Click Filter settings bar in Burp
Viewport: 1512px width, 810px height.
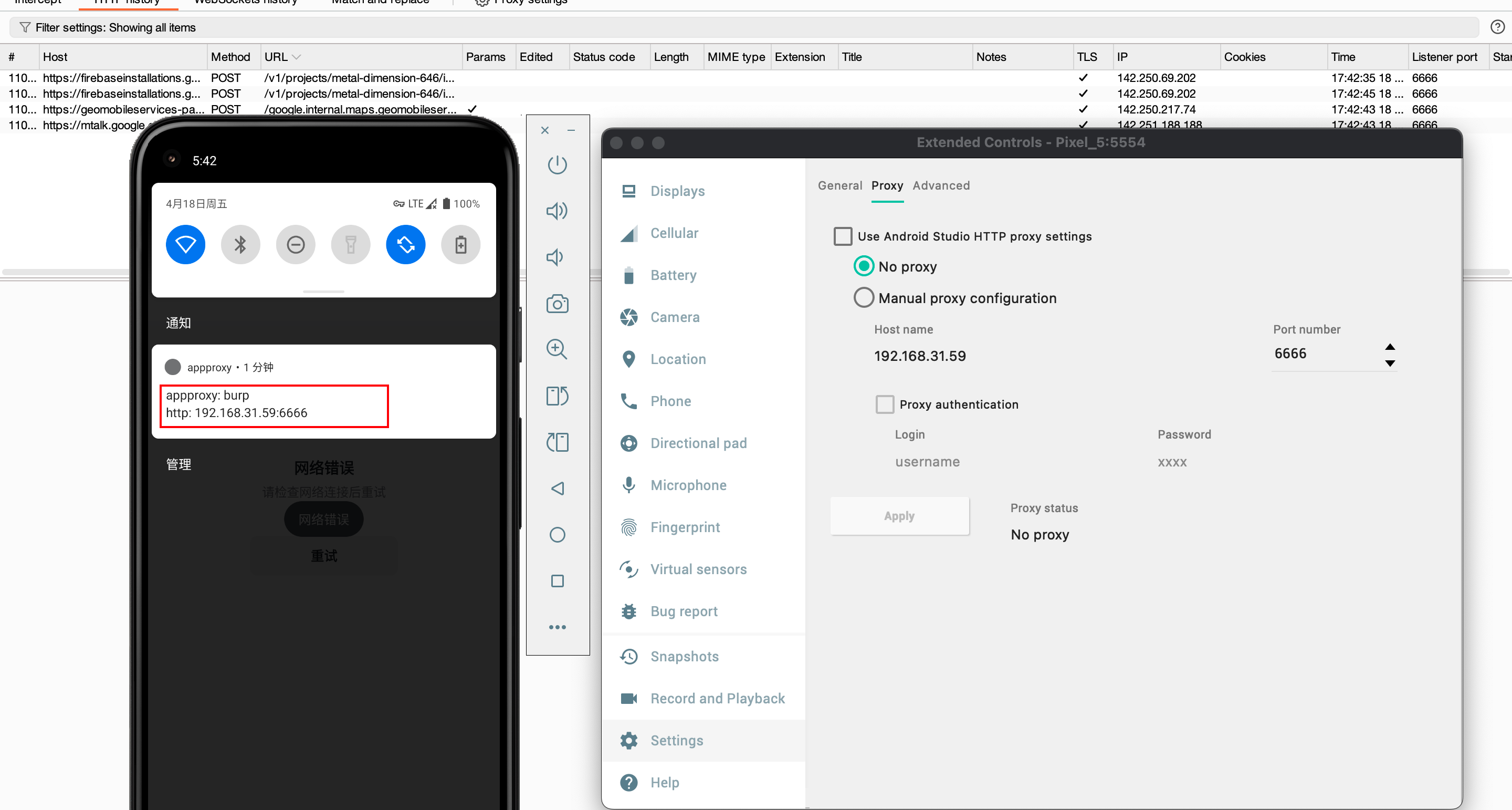pos(744,28)
